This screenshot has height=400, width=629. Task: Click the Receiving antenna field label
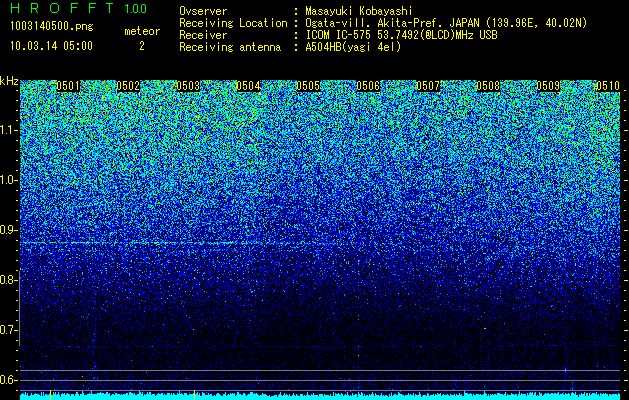[230, 47]
